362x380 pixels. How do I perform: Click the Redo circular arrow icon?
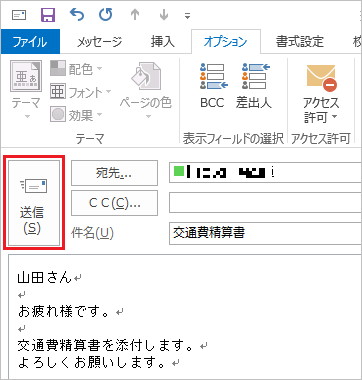[106, 15]
